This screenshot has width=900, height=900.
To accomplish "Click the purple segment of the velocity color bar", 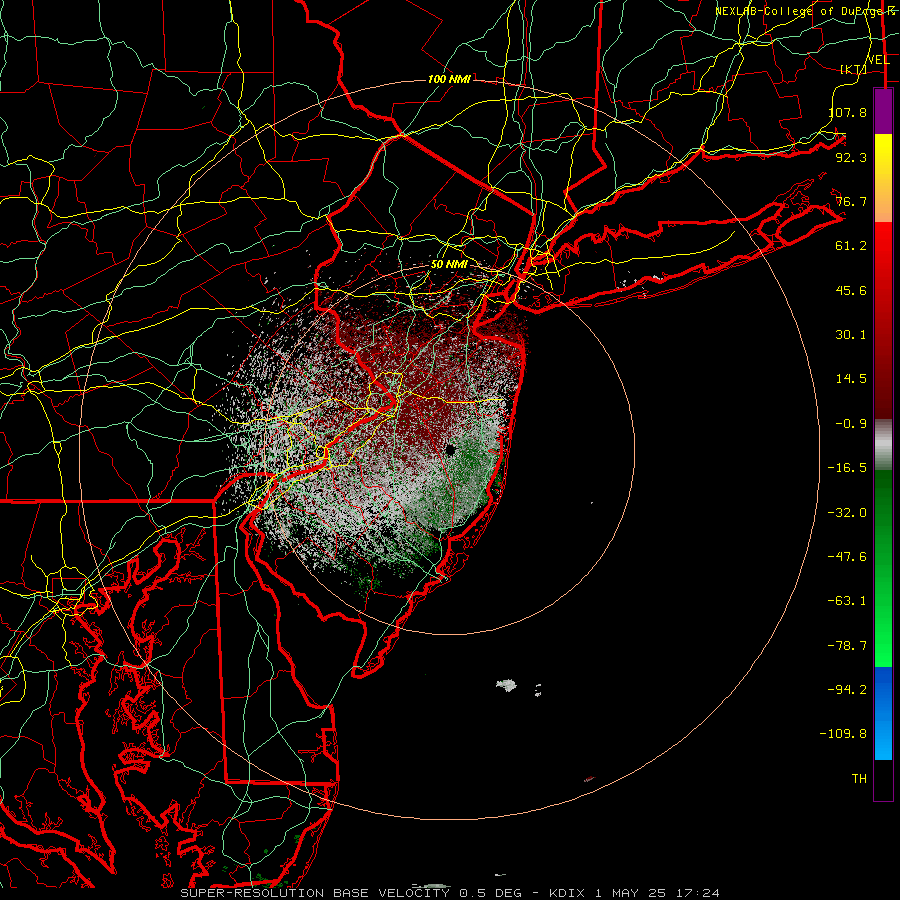I will (883, 112).
